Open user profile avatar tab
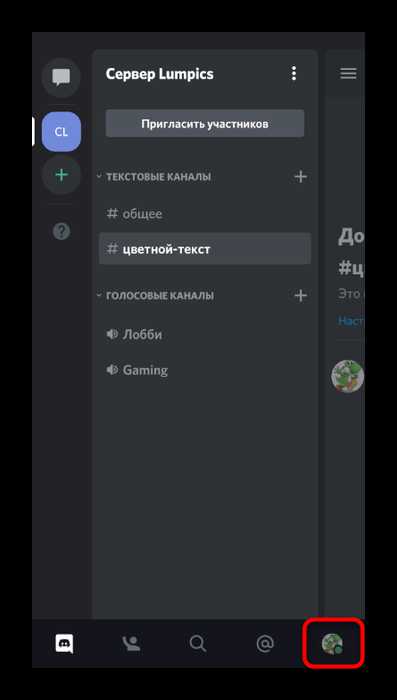397x700 pixels. pyautogui.click(x=332, y=644)
